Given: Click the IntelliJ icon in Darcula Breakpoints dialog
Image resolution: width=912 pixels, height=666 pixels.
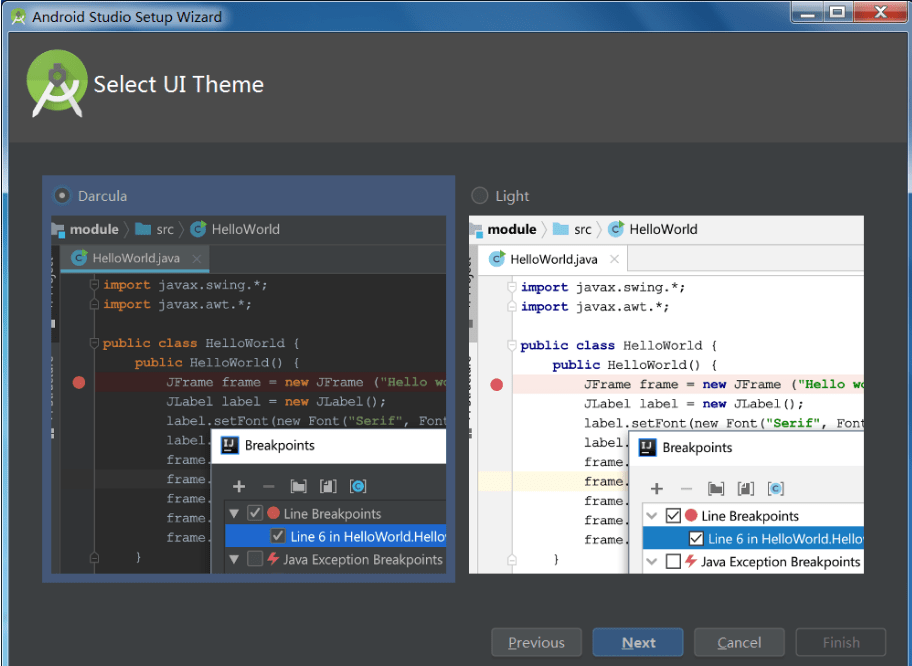Looking at the screenshot, I should [230, 446].
